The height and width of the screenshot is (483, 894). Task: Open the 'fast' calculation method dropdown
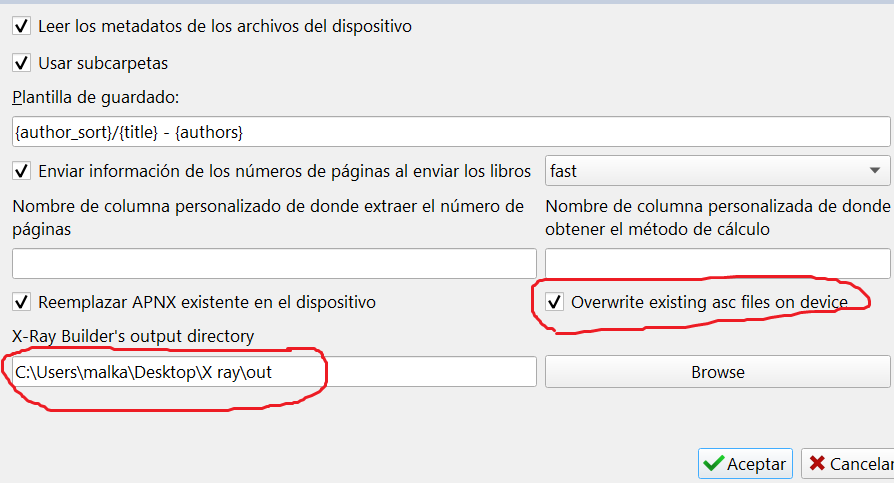click(716, 171)
